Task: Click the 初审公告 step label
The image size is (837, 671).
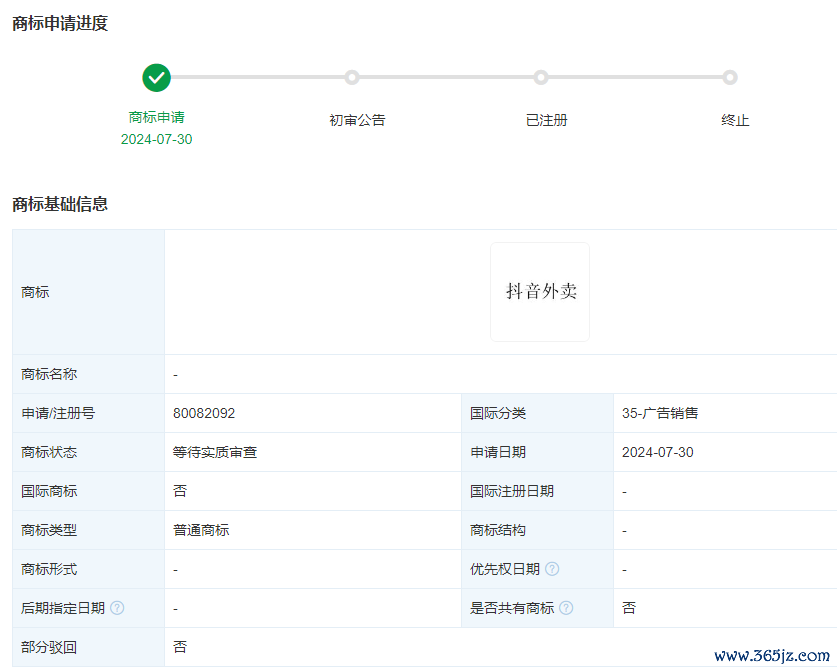Action: [357, 120]
